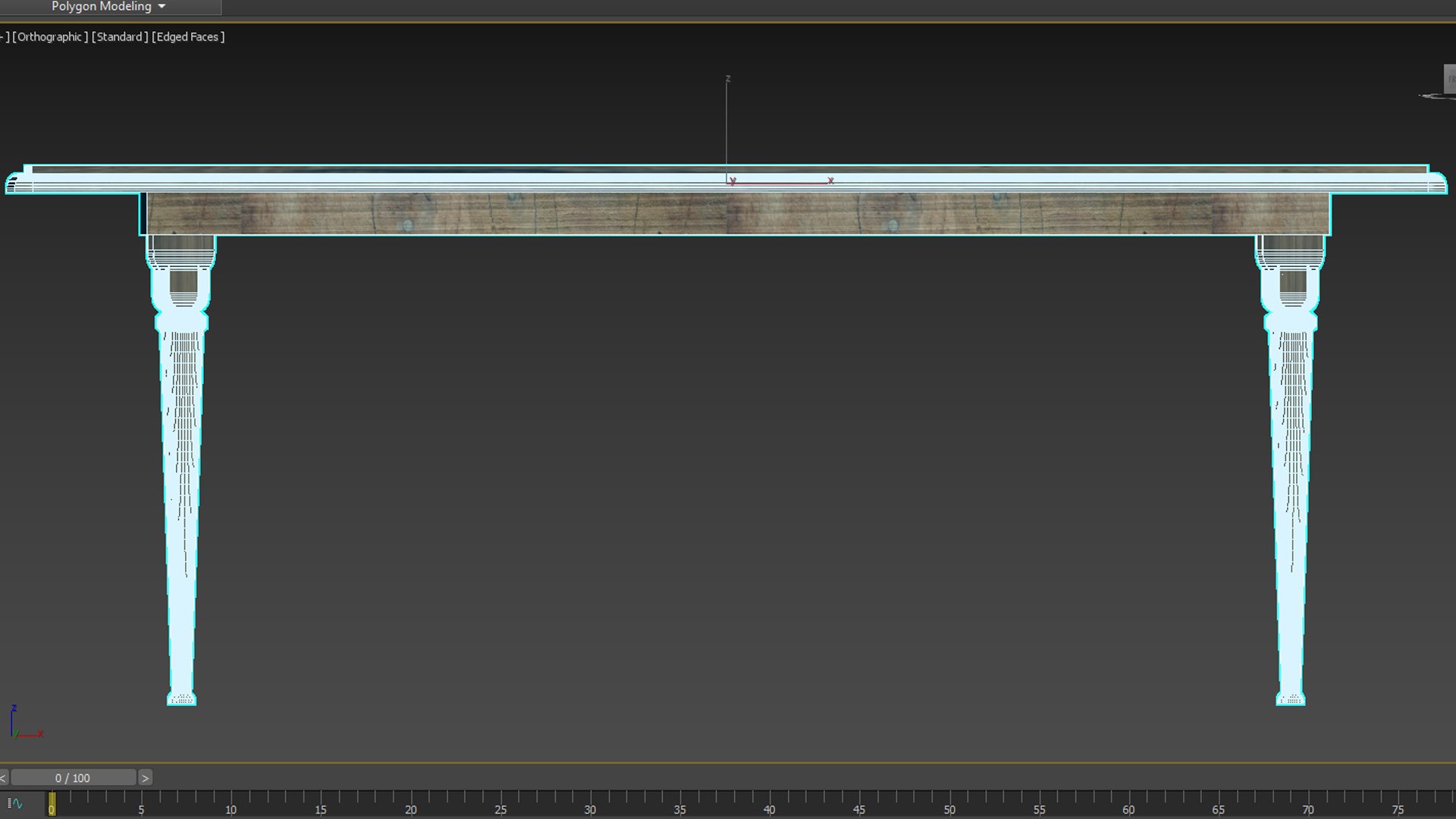Open the Edged Faces viewport label menu
The width and height of the screenshot is (1456, 819).
point(188,36)
